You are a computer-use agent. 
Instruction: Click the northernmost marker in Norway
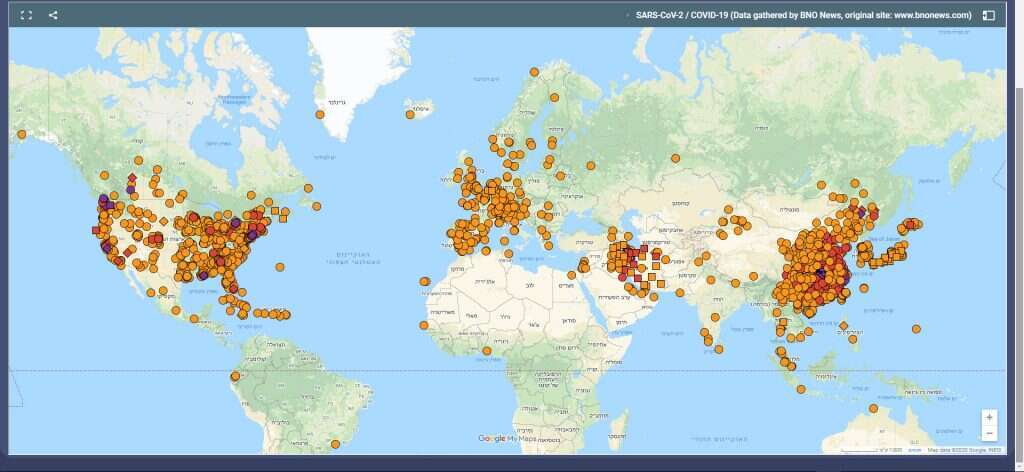[x=535, y=72]
